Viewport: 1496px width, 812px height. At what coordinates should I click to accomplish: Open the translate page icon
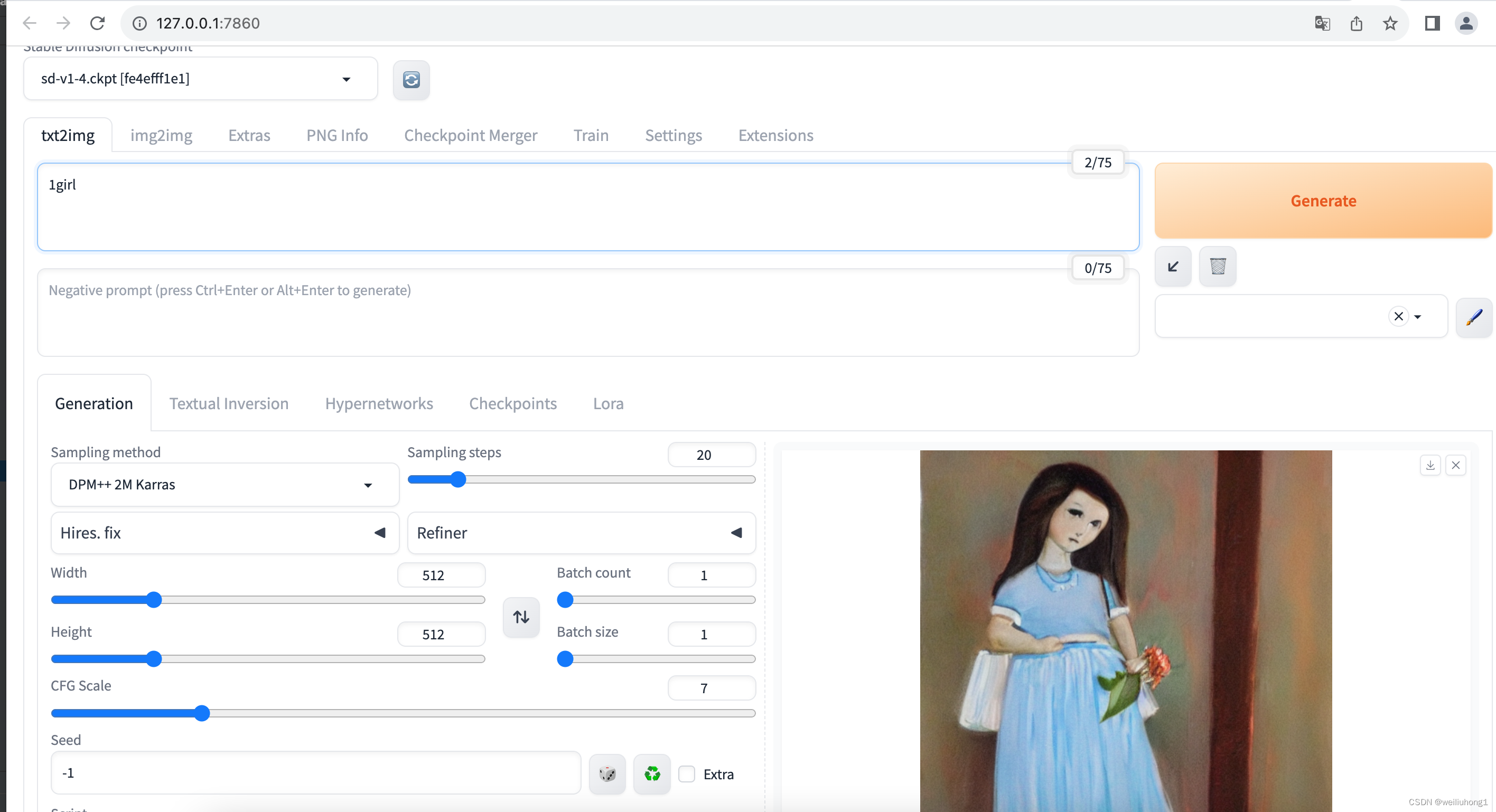[x=1322, y=23]
